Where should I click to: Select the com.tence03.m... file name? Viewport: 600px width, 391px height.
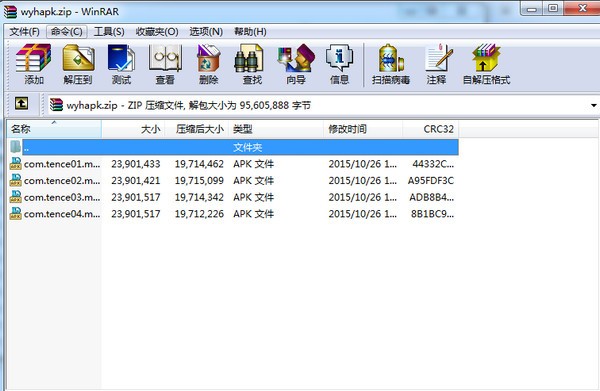point(62,197)
